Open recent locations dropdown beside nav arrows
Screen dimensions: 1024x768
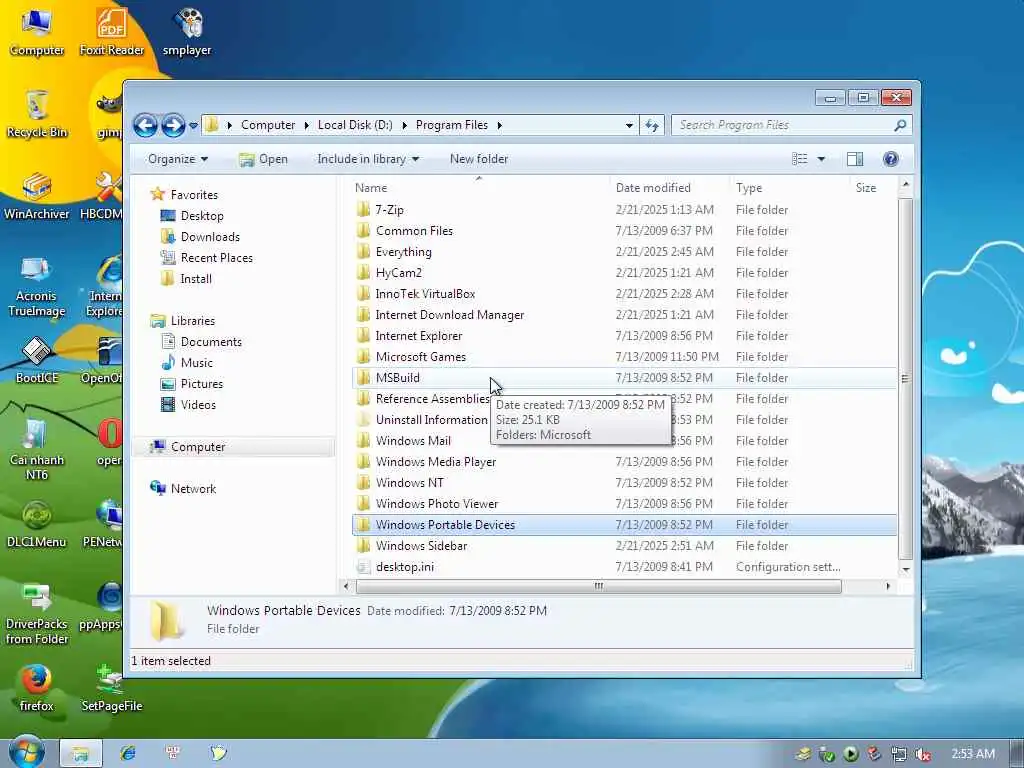[x=193, y=125]
